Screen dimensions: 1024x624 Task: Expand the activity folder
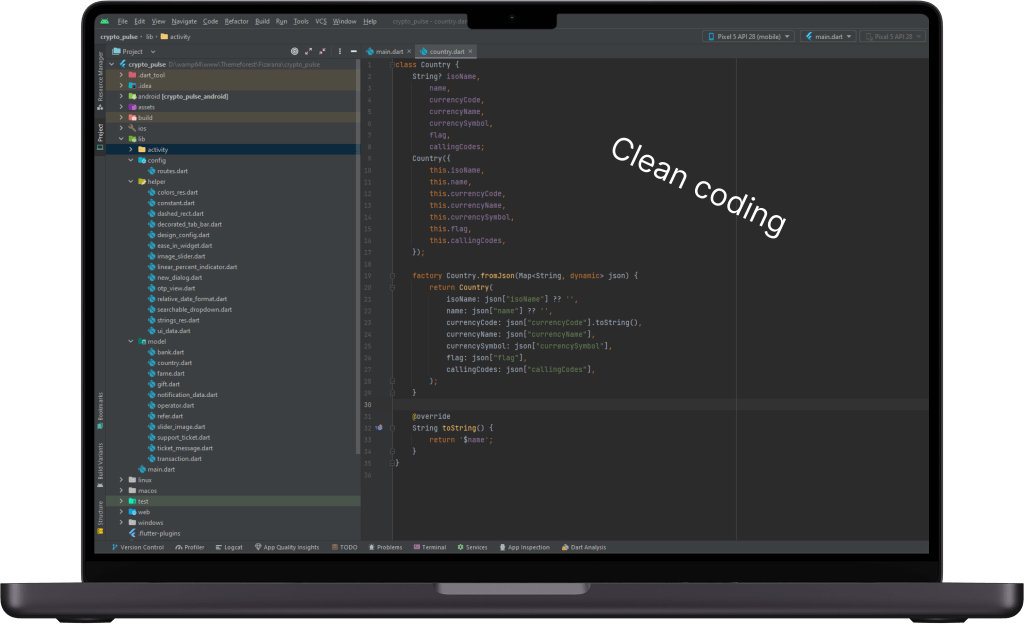point(131,149)
